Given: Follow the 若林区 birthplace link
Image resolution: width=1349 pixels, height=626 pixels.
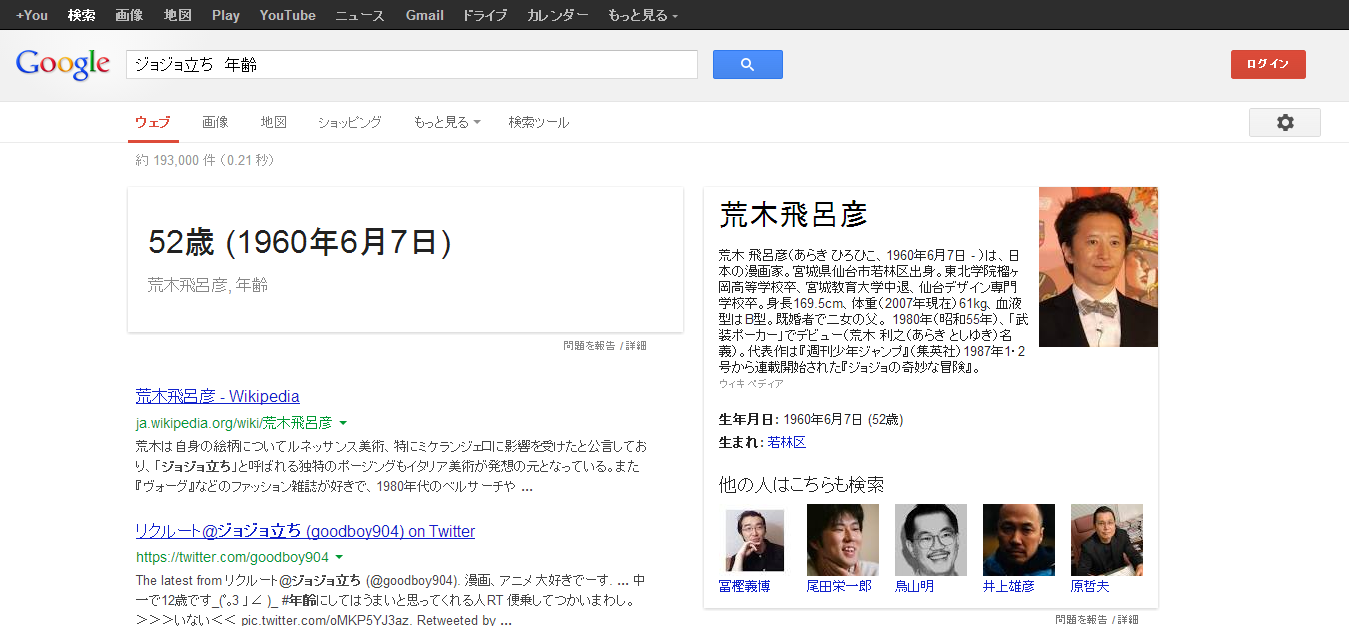Looking at the screenshot, I should pos(786,442).
